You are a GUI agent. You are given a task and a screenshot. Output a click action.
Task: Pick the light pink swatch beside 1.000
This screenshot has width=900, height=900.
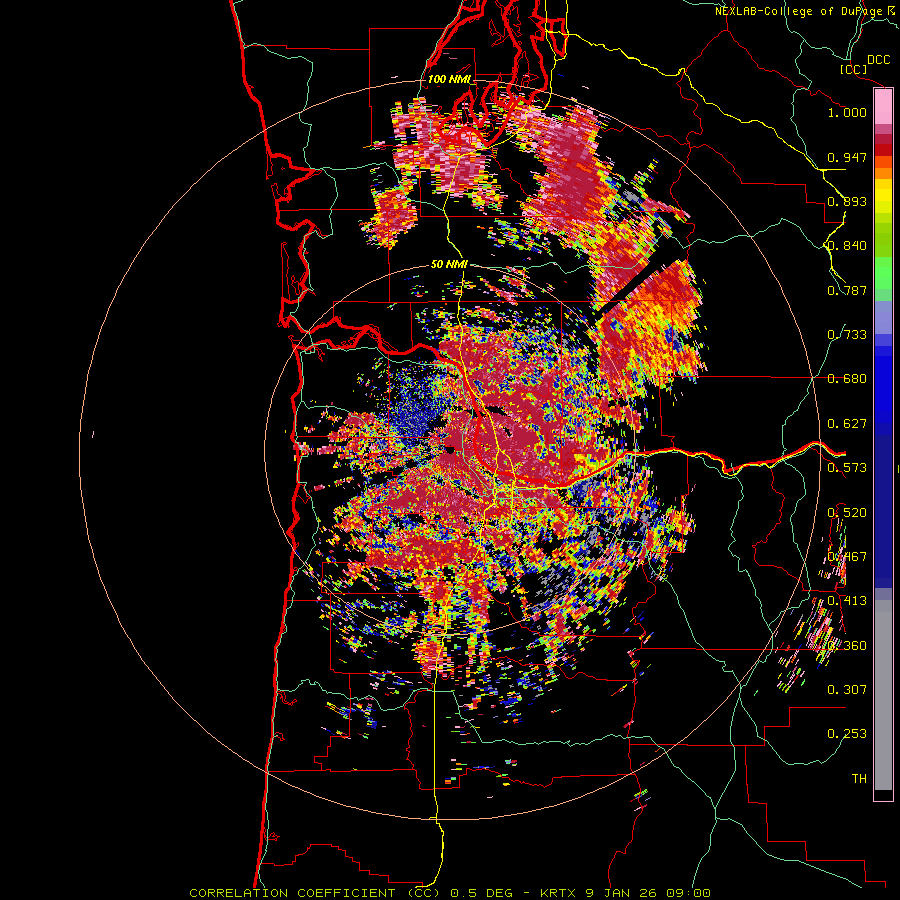[x=883, y=107]
